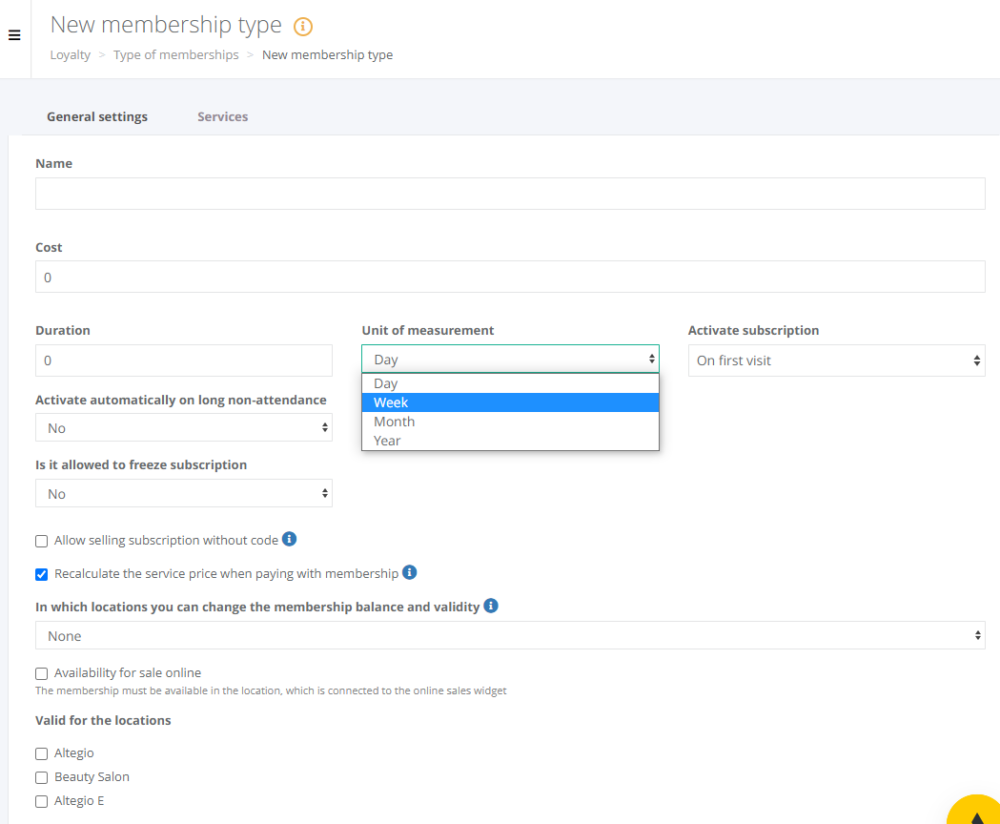
Task: Go to Type of memberships breadcrumb link
Action: tap(176, 55)
